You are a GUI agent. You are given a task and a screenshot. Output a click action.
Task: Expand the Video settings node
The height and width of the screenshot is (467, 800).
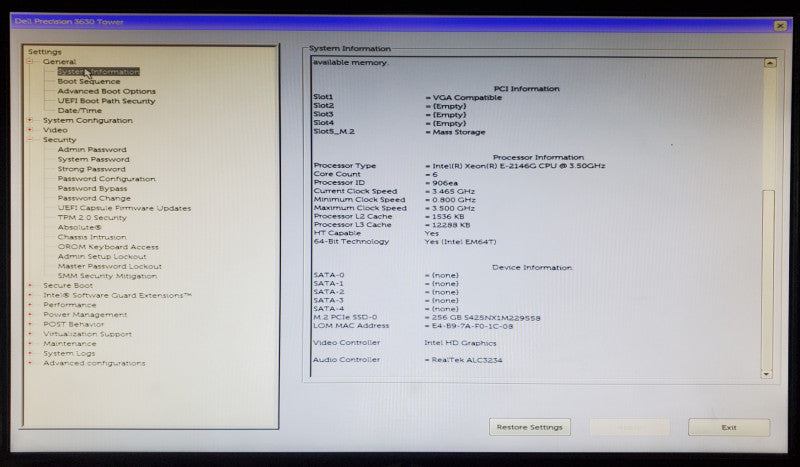coord(30,130)
